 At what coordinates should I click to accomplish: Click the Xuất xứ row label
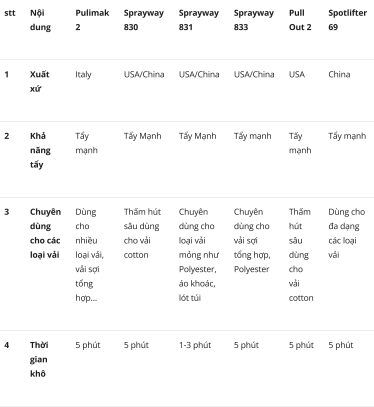39,81
